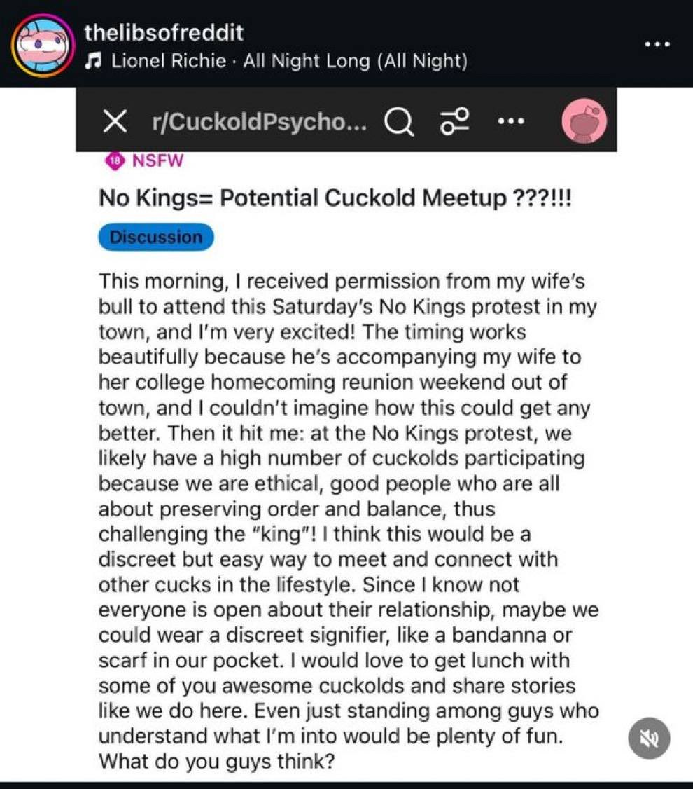
Task: Click the music note audio icon
Action: point(94,61)
